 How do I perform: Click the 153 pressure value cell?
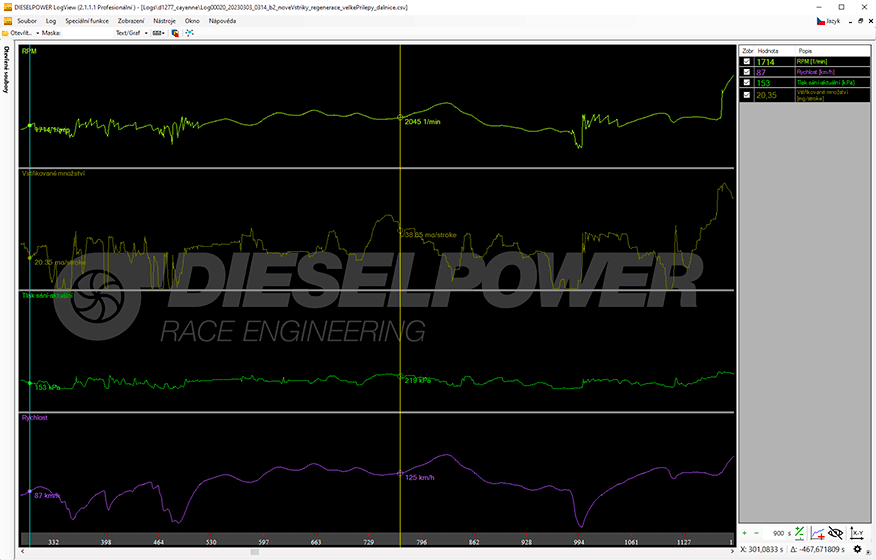coord(775,83)
